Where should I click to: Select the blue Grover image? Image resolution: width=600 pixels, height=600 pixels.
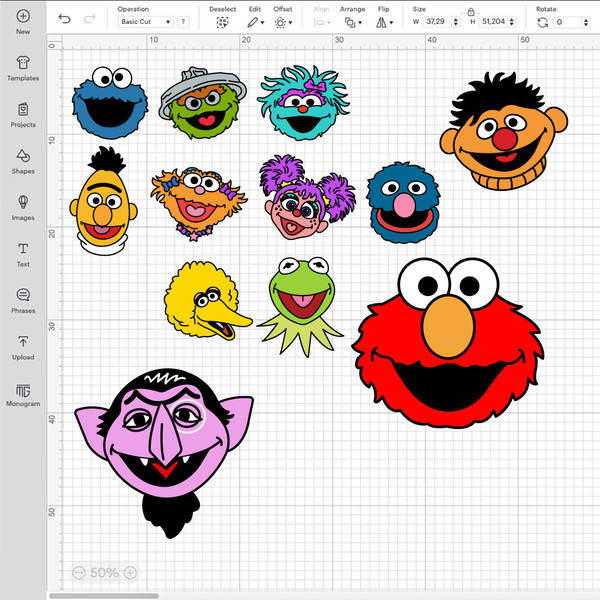(x=403, y=203)
